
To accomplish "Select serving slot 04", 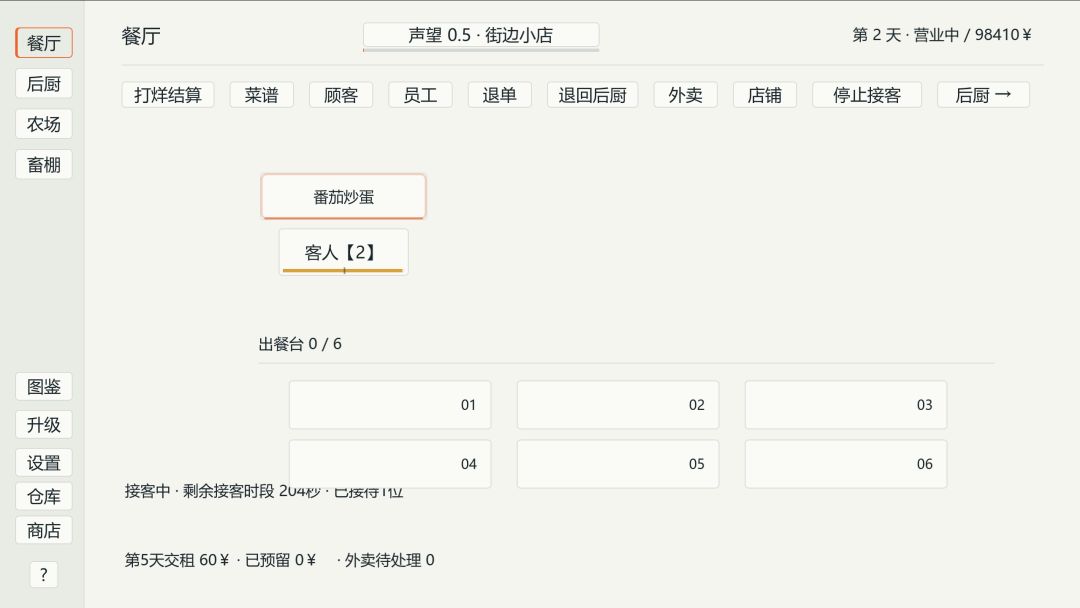I will [x=390, y=464].
